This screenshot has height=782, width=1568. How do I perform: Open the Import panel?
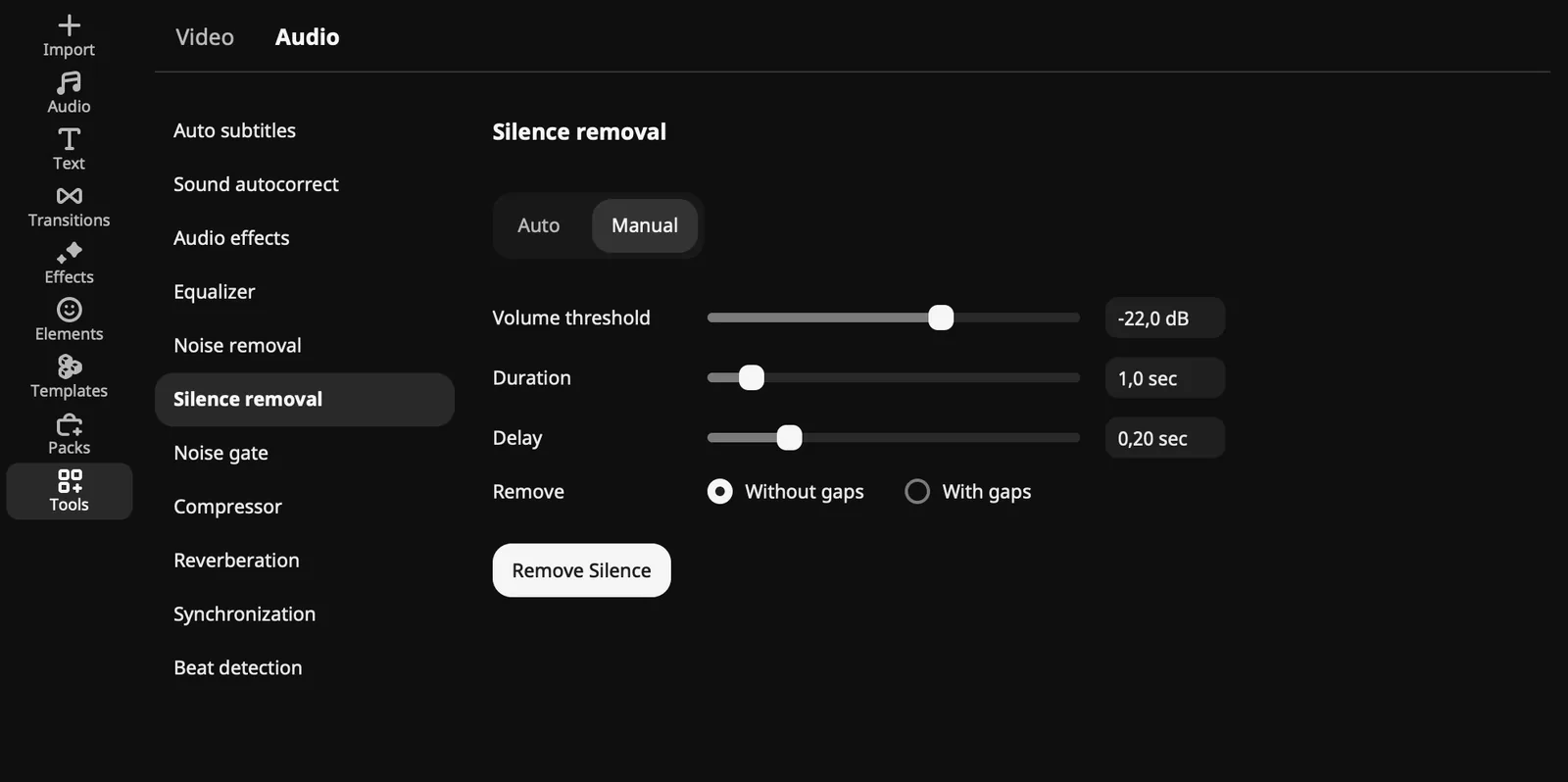click(69, 35)
